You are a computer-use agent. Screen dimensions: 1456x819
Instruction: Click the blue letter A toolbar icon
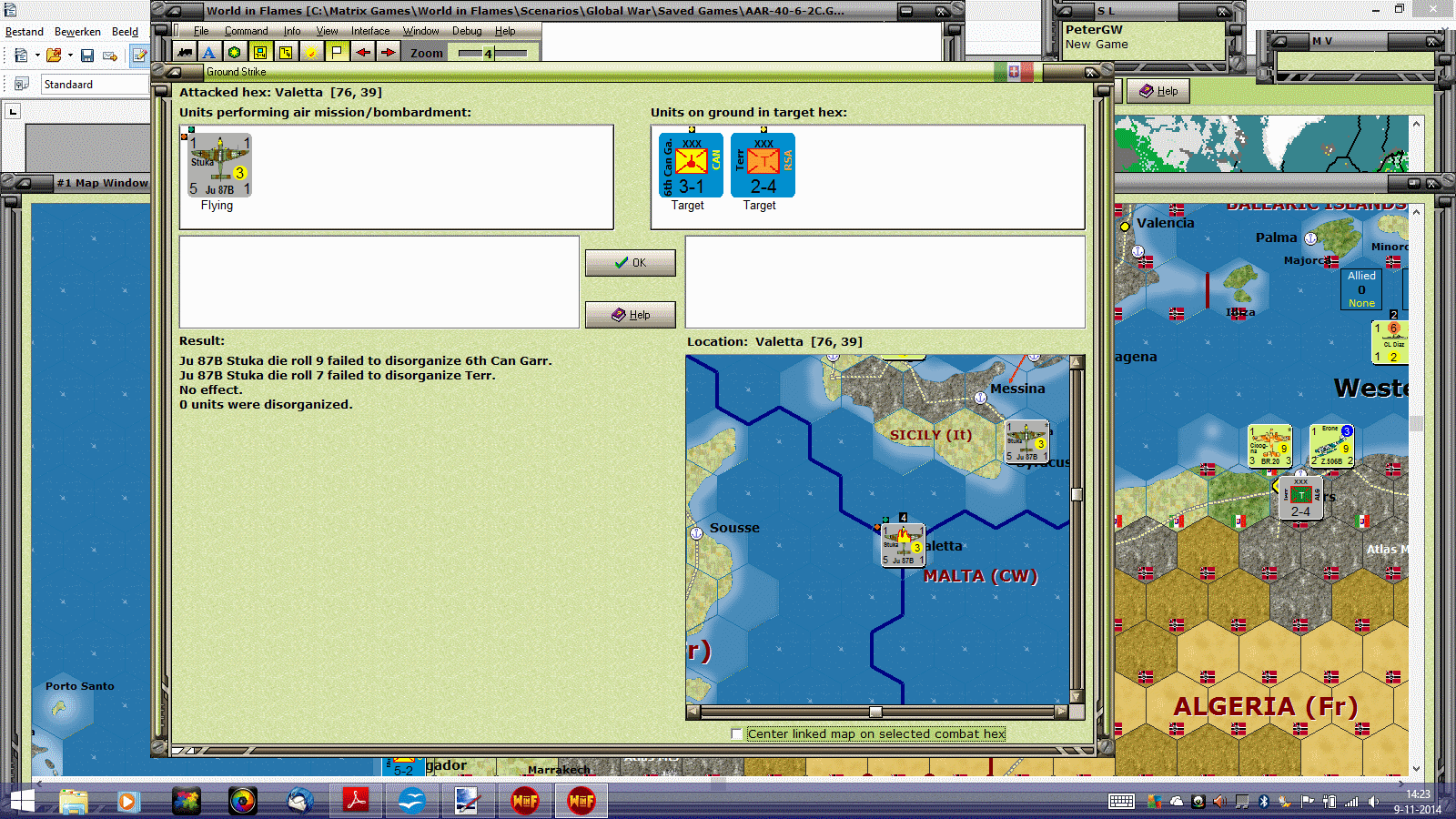208,53
